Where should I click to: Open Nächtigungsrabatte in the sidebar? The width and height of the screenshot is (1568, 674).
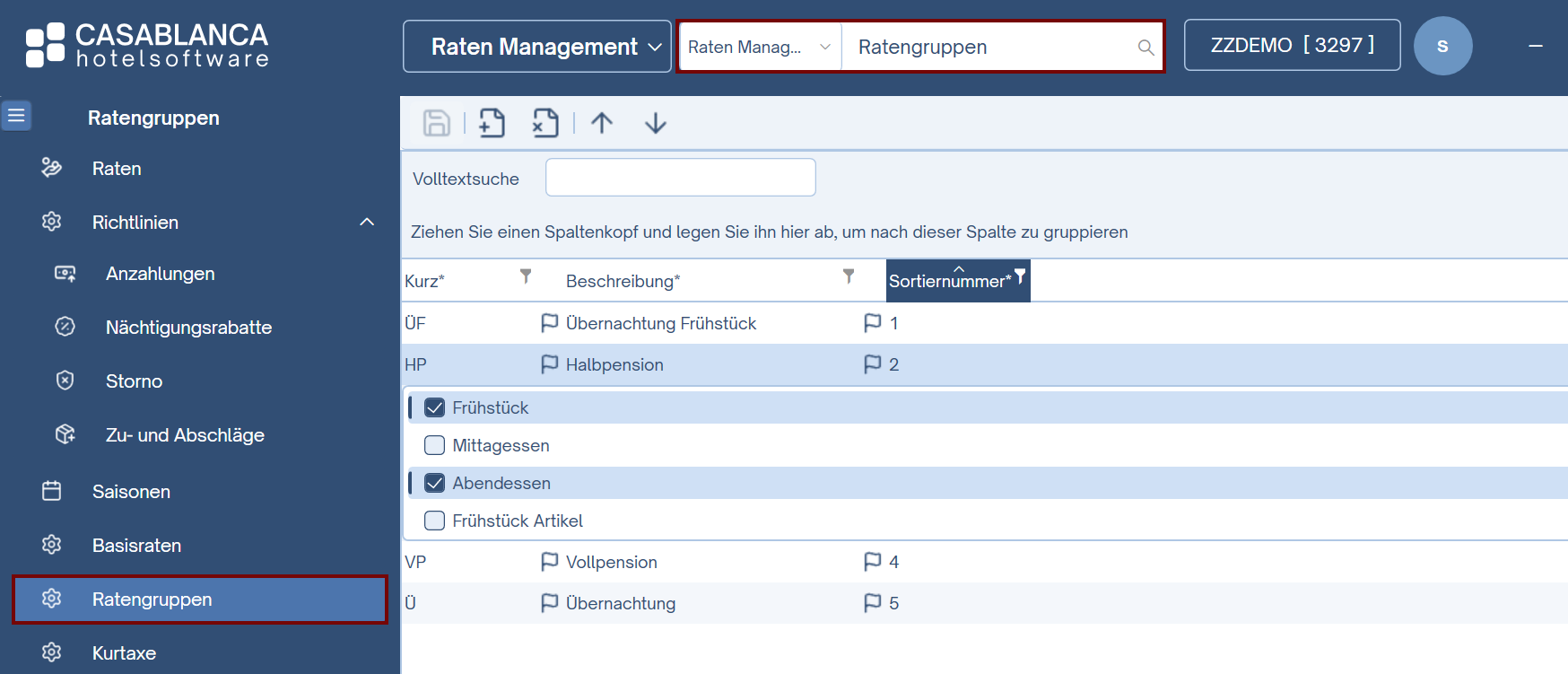coord(188,328)
